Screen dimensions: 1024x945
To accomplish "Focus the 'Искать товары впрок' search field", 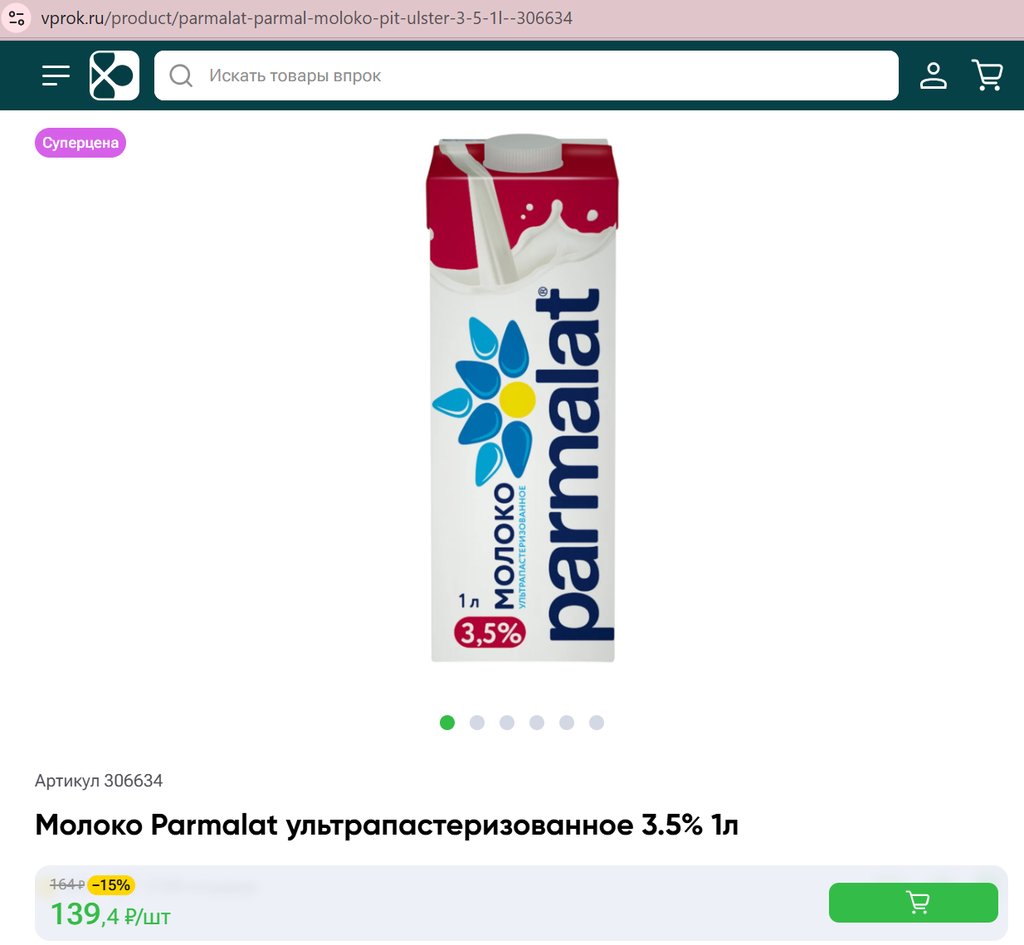I will point(526,75).
